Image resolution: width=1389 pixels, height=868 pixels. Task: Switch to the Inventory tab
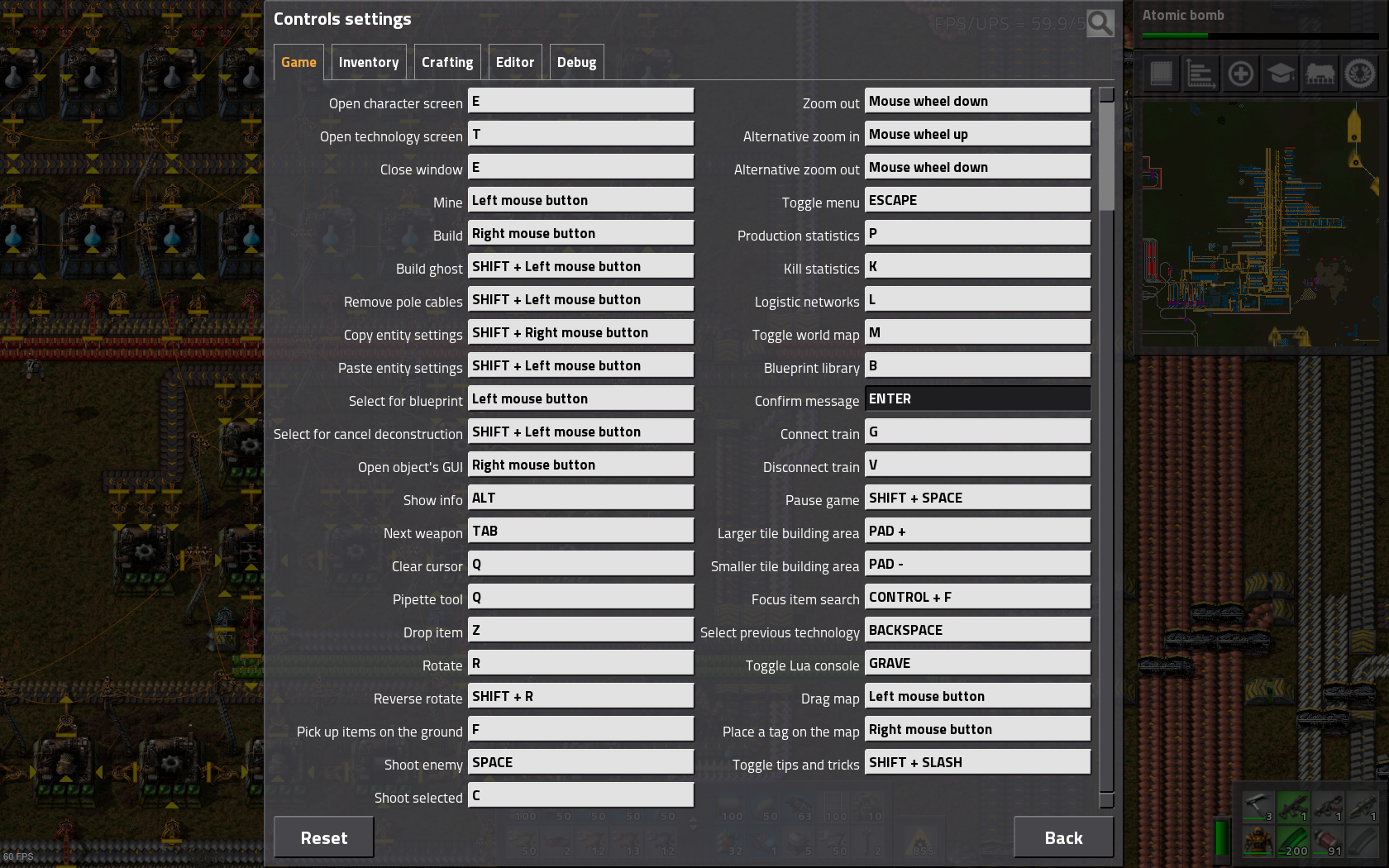pos(369,62)
